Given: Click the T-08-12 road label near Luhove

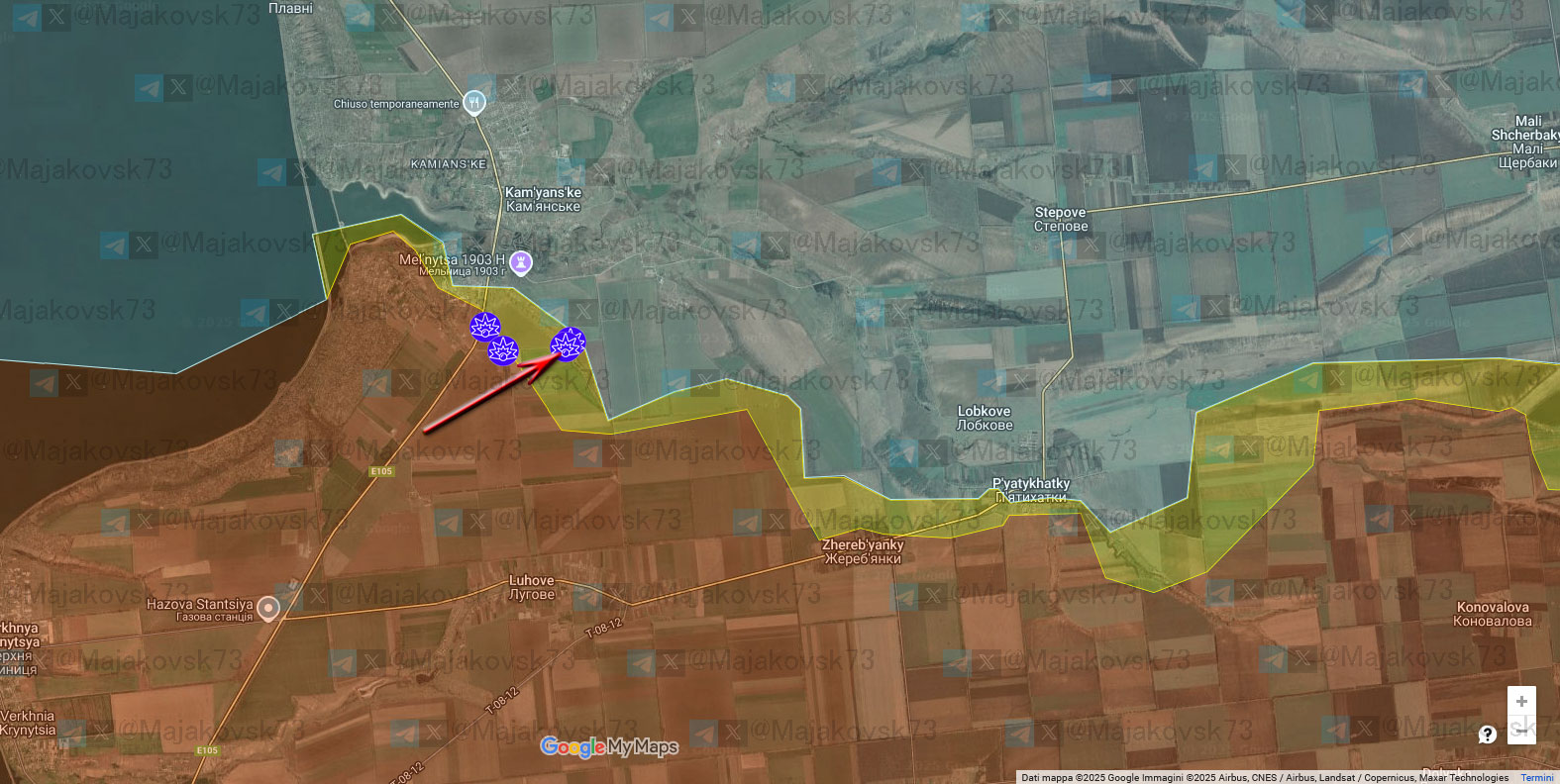Looking at the screenshot, I should (x=603, y=628).
